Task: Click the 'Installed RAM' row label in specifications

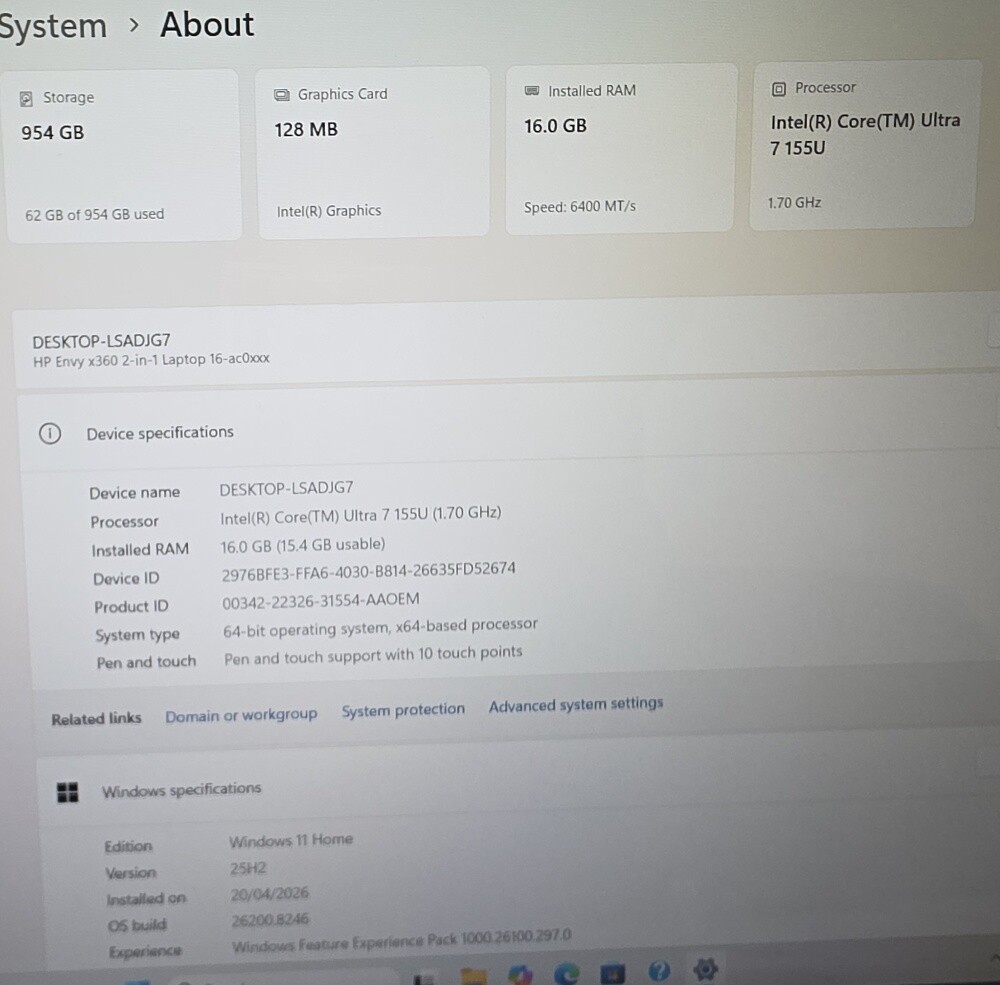Action: point(140,550)
